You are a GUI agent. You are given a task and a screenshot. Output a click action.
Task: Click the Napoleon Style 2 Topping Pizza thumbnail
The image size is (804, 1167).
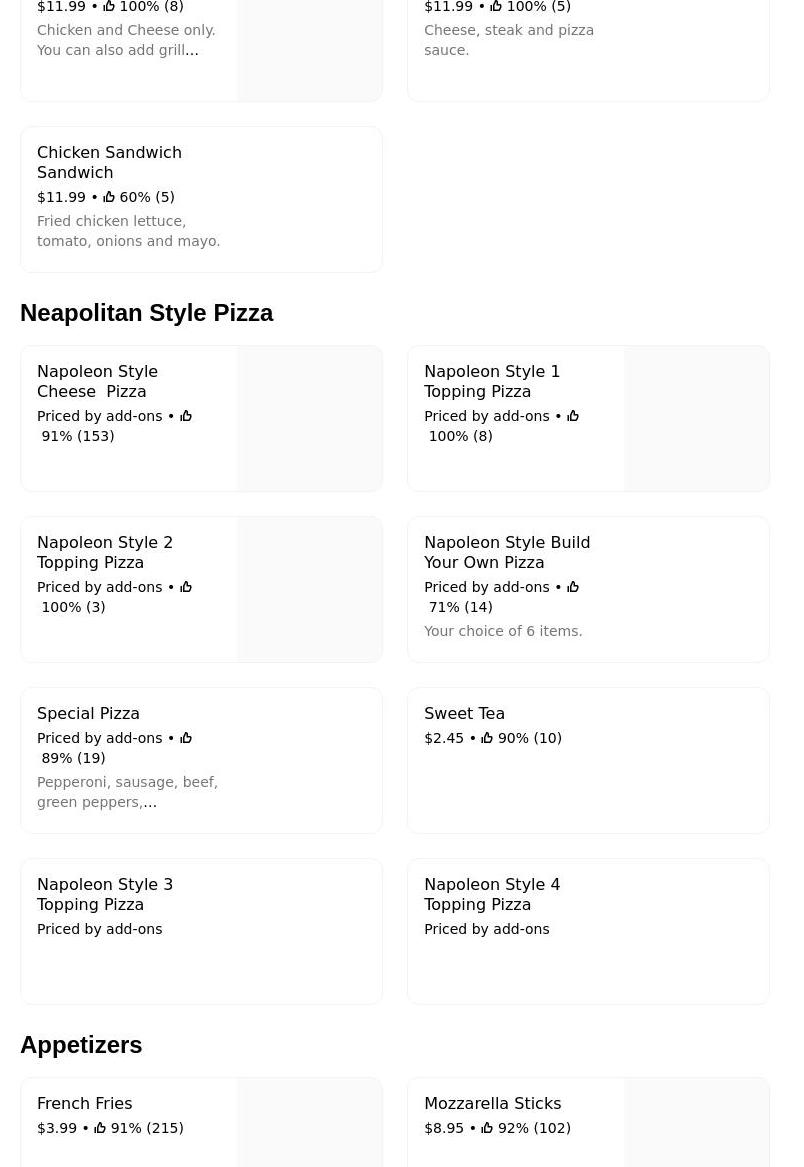(x=310, y=590)
